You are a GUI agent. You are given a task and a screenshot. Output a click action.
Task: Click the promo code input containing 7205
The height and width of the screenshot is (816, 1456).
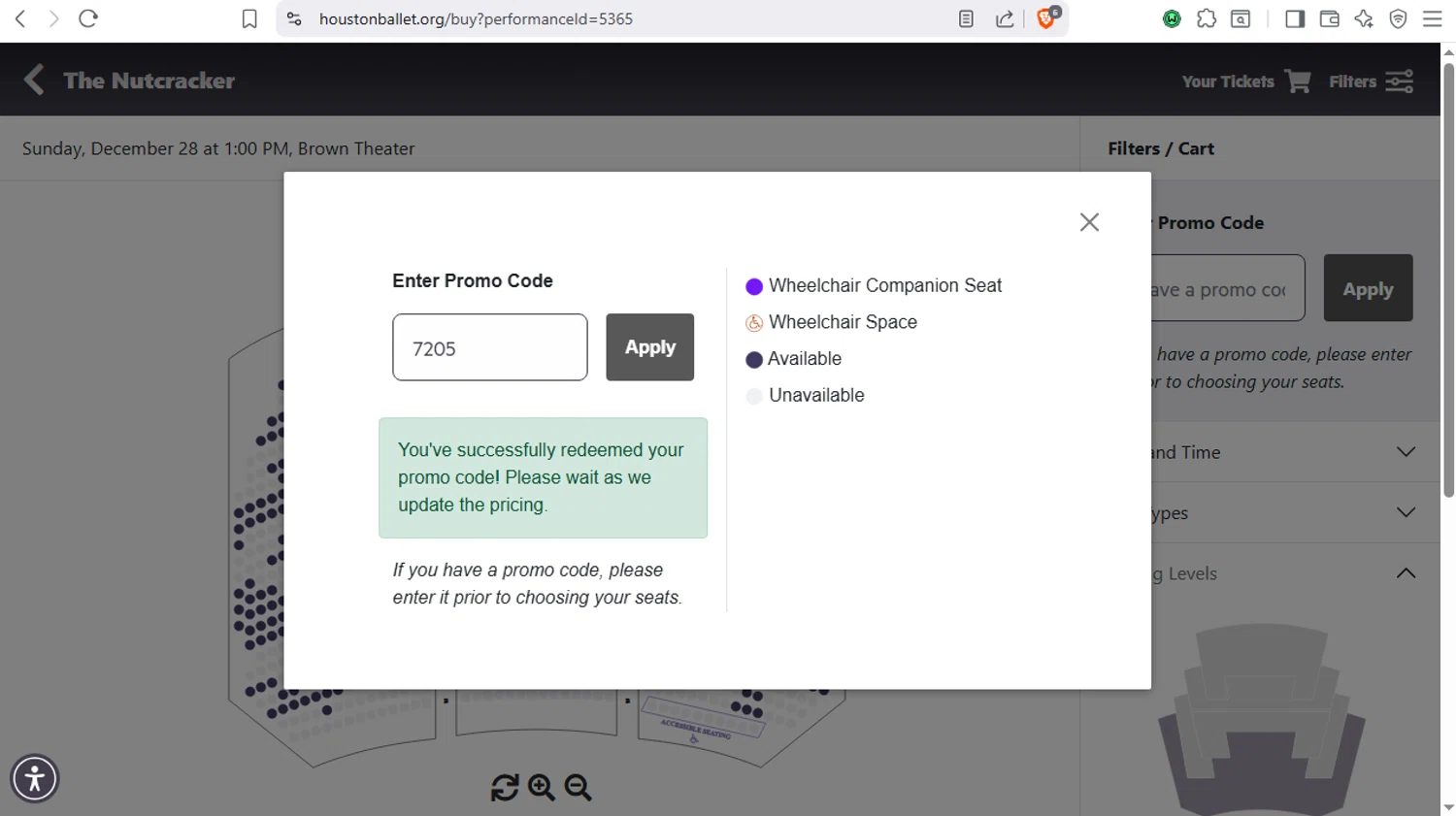pos(489,347)
